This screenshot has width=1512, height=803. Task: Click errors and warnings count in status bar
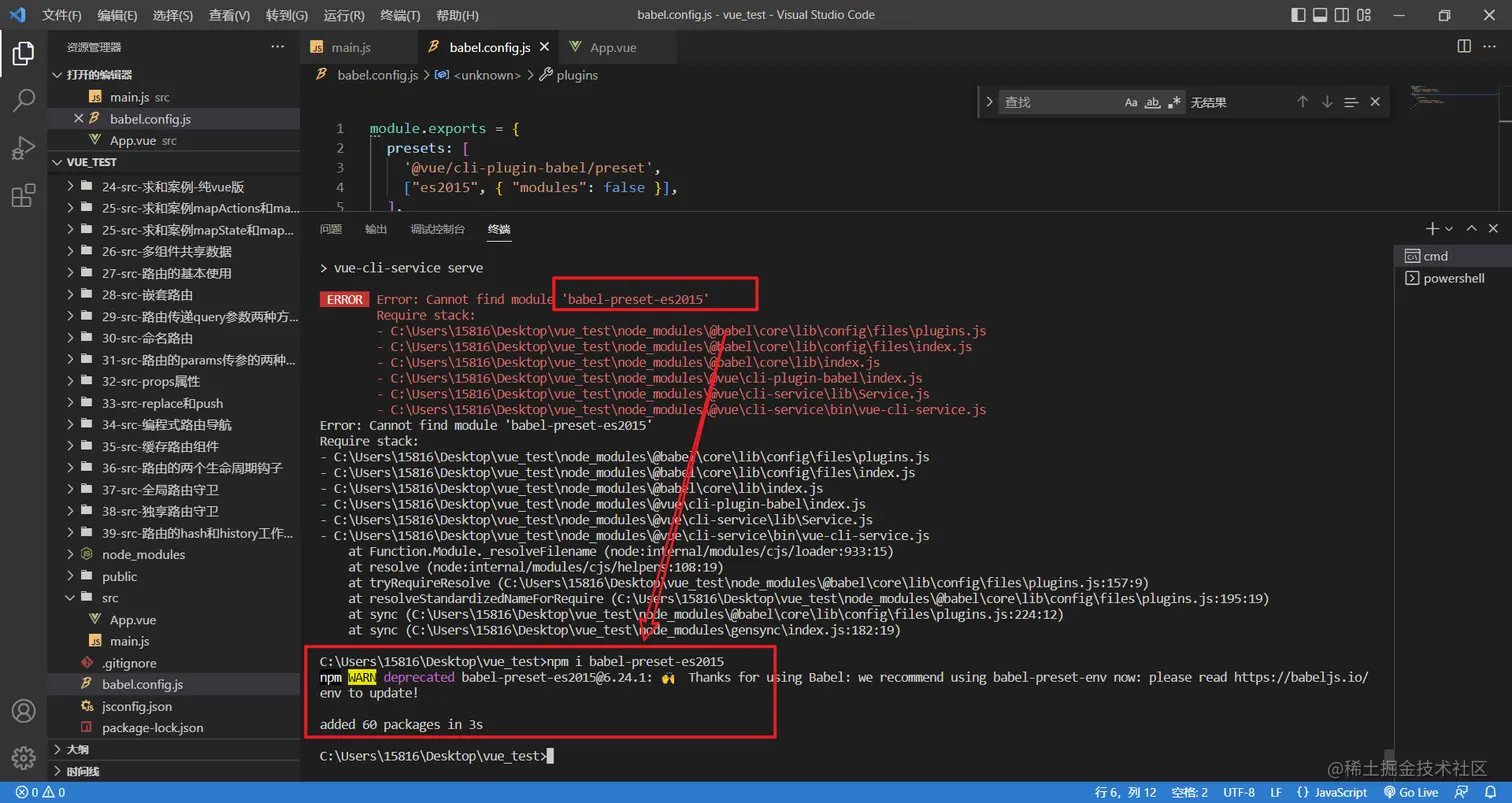pos(40,792)
